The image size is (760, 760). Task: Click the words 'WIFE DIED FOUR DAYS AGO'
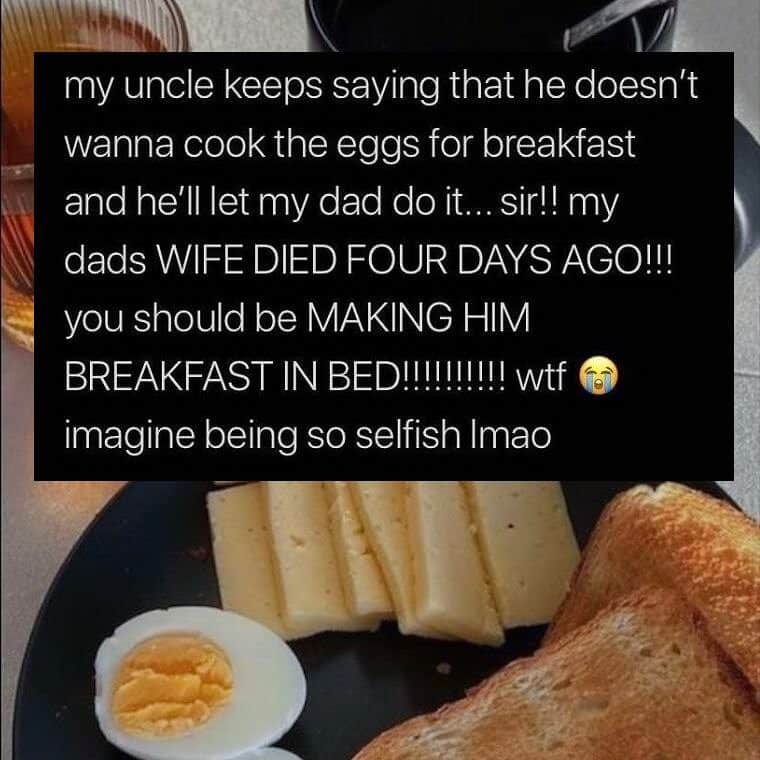click(x=413, y=260)
